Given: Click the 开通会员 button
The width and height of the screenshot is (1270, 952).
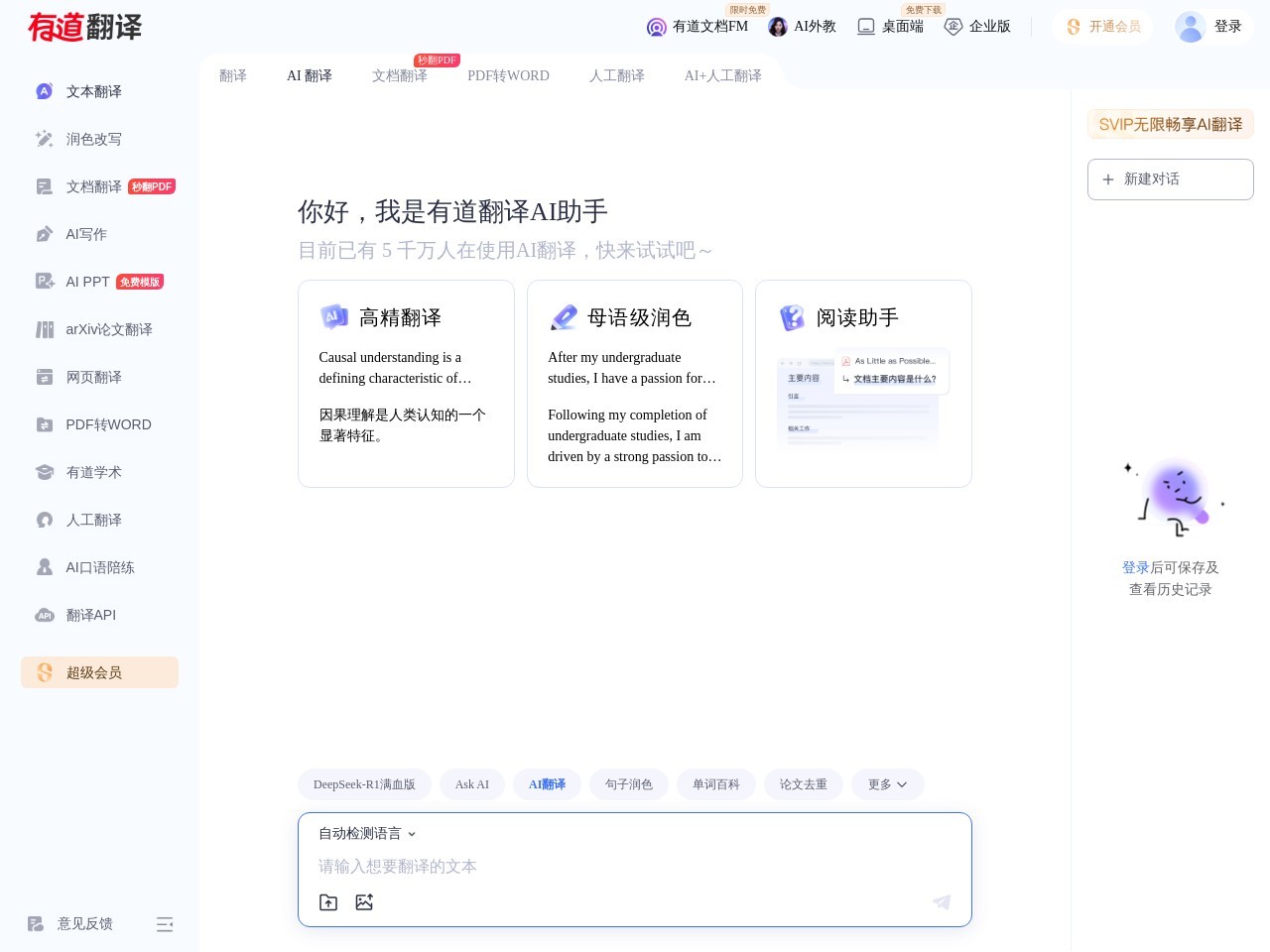Looking at the screenshot, I should [x=1102, y=27].
